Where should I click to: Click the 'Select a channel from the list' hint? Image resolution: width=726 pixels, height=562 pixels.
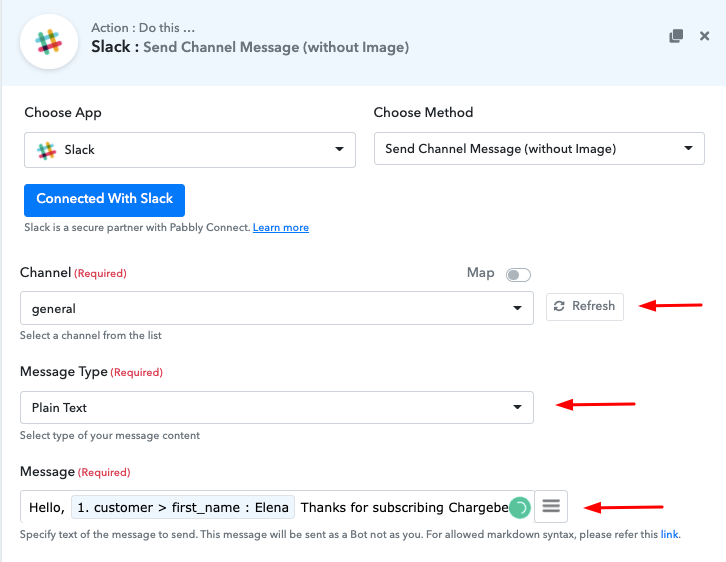[91, 335]
